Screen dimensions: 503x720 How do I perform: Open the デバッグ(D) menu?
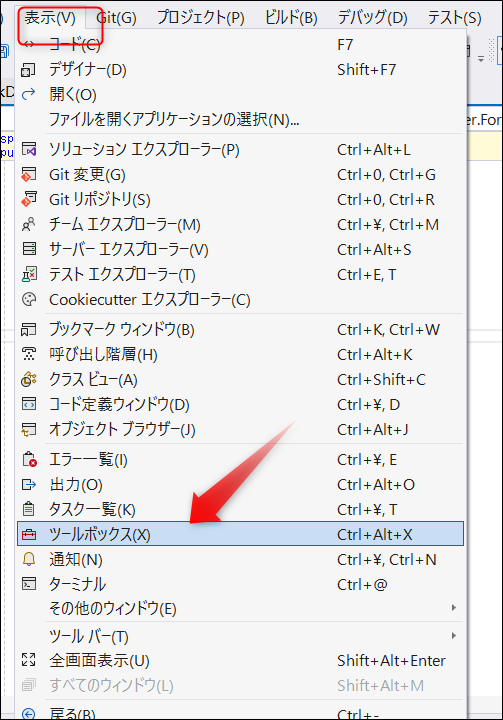tap(373, 18)
